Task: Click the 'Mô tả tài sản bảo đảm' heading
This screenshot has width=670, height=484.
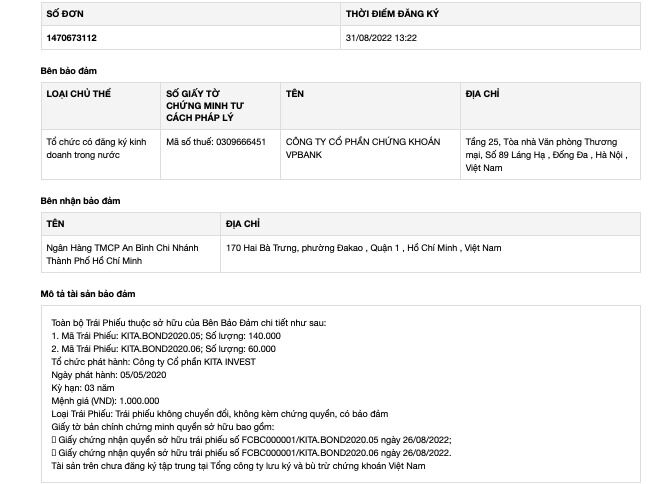Action: [x=88, y=294]
